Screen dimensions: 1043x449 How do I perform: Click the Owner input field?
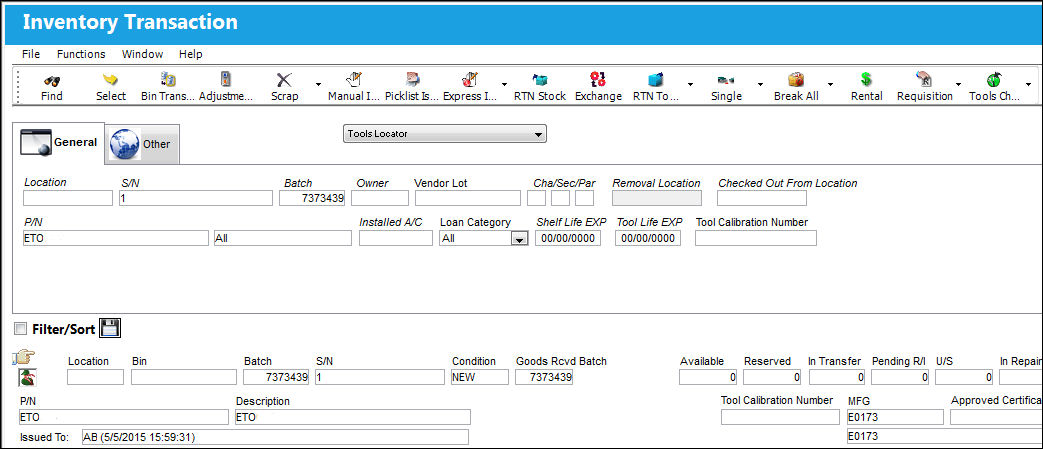point(380,198)
